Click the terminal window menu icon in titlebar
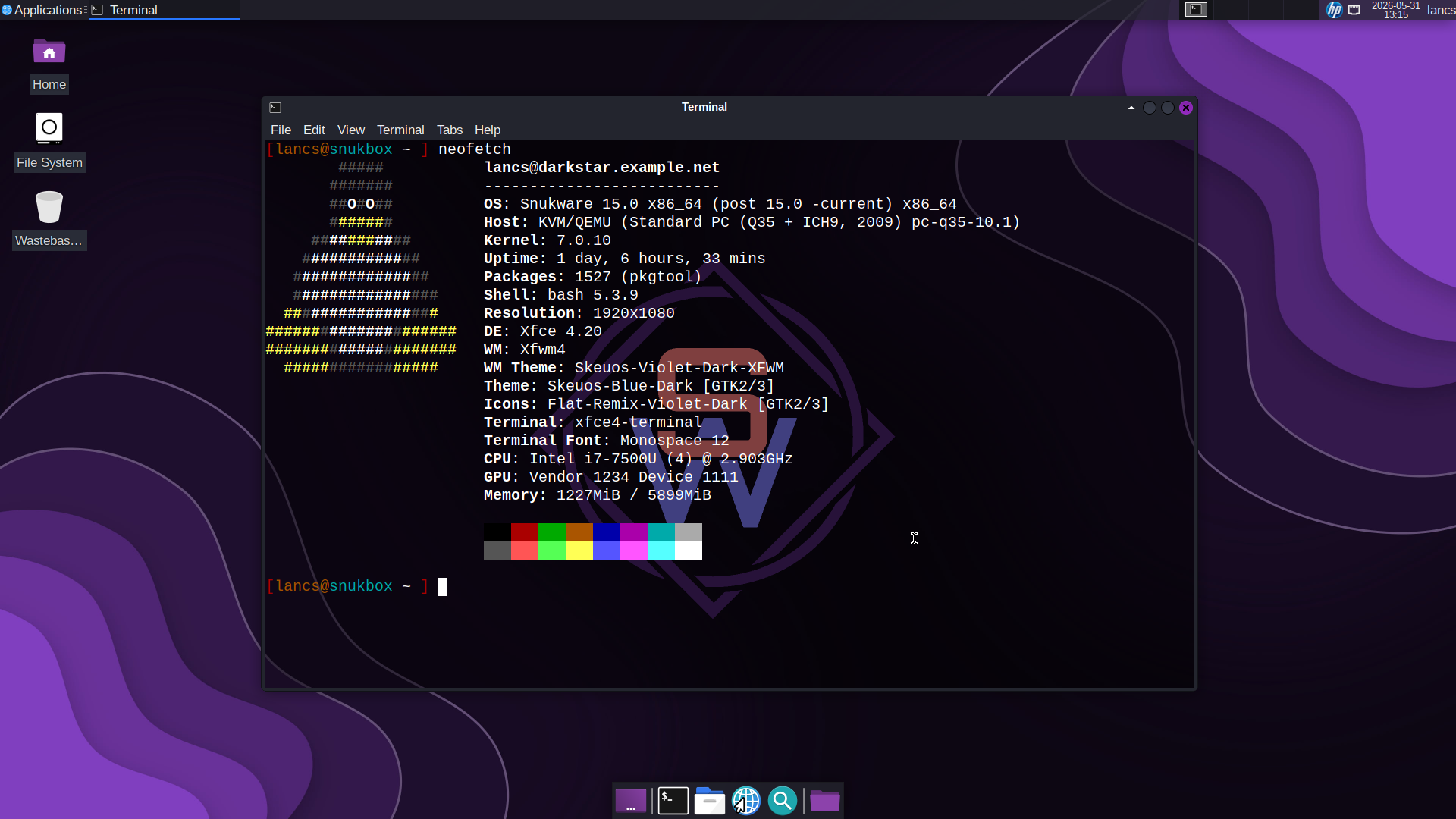The image size is (1456, 819). [x=275, y=108]
